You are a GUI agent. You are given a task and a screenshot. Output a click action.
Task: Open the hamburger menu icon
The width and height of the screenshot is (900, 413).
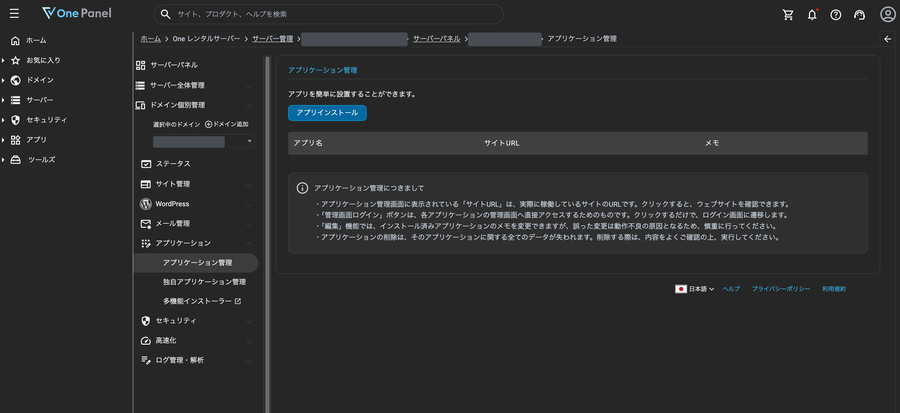pos(14,14)
